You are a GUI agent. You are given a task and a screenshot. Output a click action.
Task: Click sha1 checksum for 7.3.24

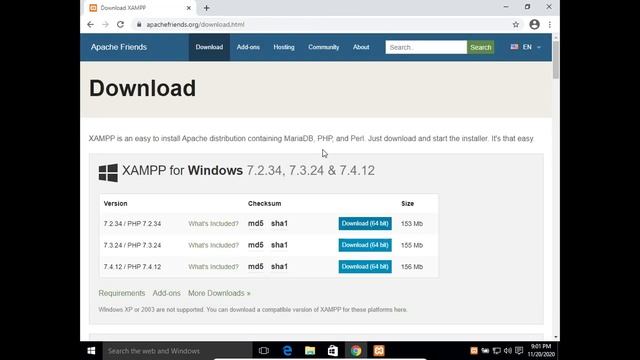(280, 245)
